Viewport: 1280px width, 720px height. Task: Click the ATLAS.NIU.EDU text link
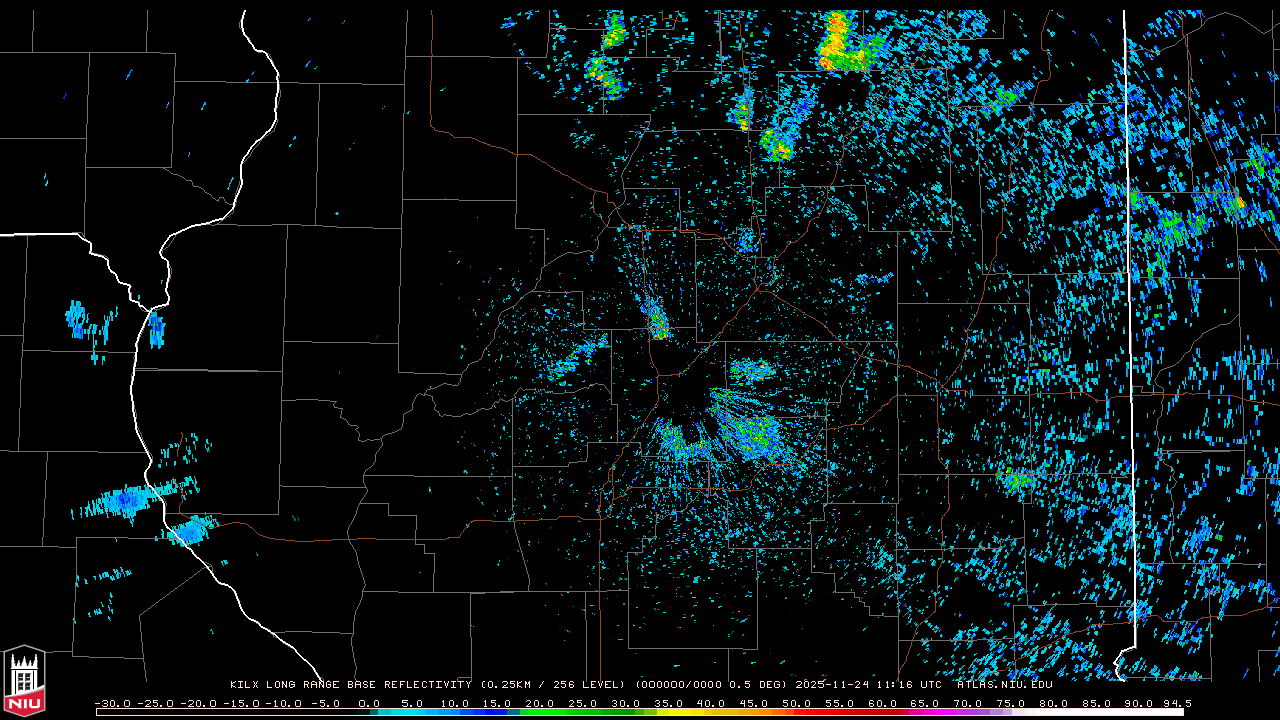tap(1004, 685)
